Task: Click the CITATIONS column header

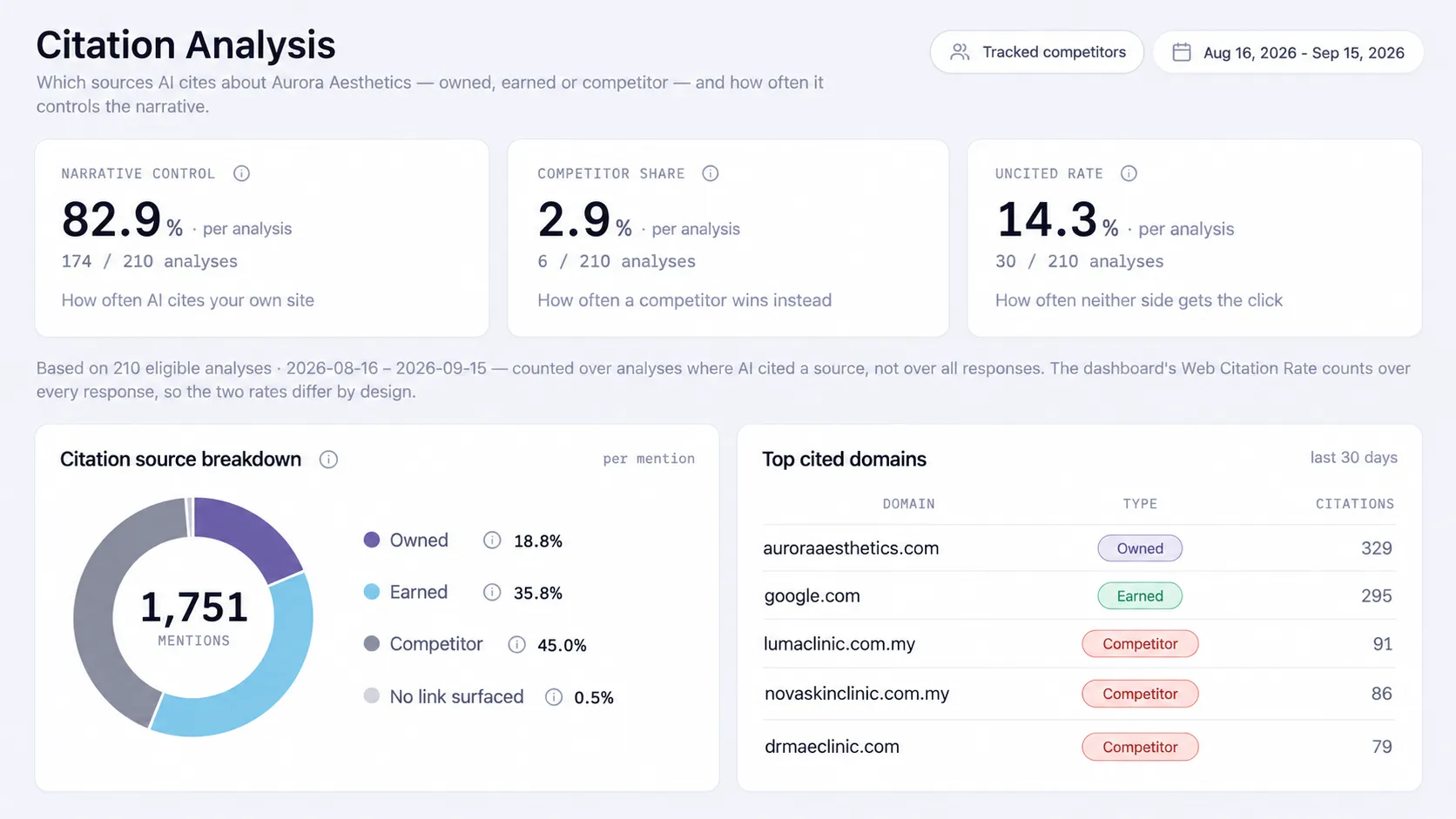Action: 1354,504
